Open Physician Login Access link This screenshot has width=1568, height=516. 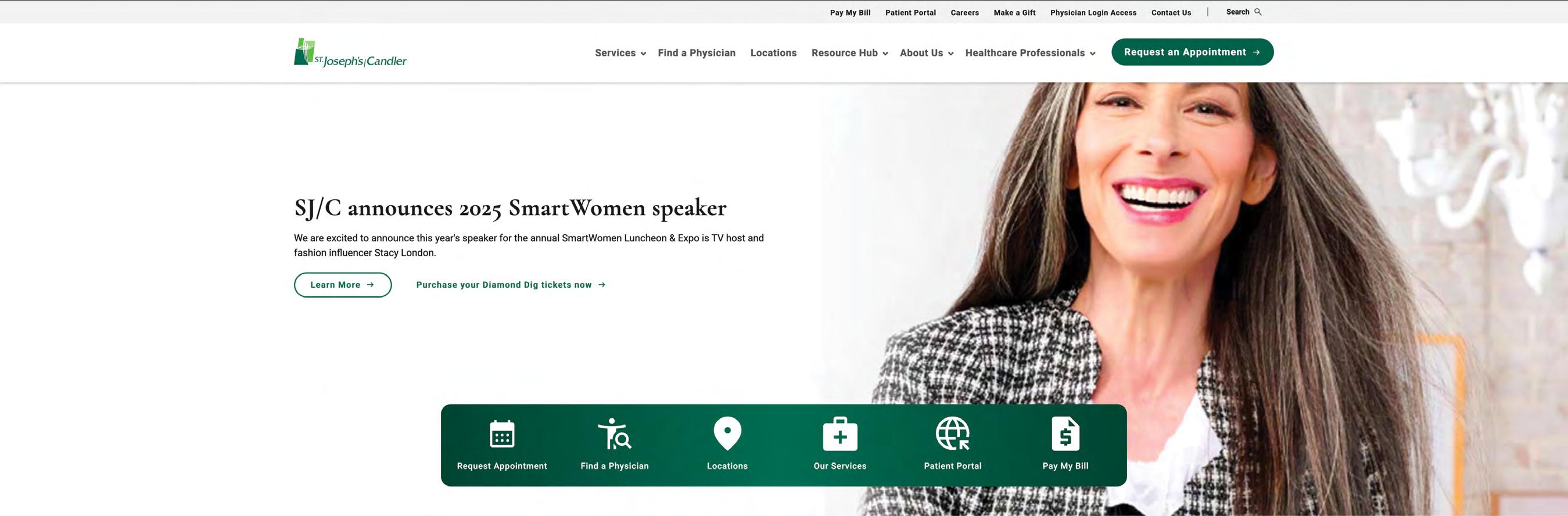click(1093, 13)
